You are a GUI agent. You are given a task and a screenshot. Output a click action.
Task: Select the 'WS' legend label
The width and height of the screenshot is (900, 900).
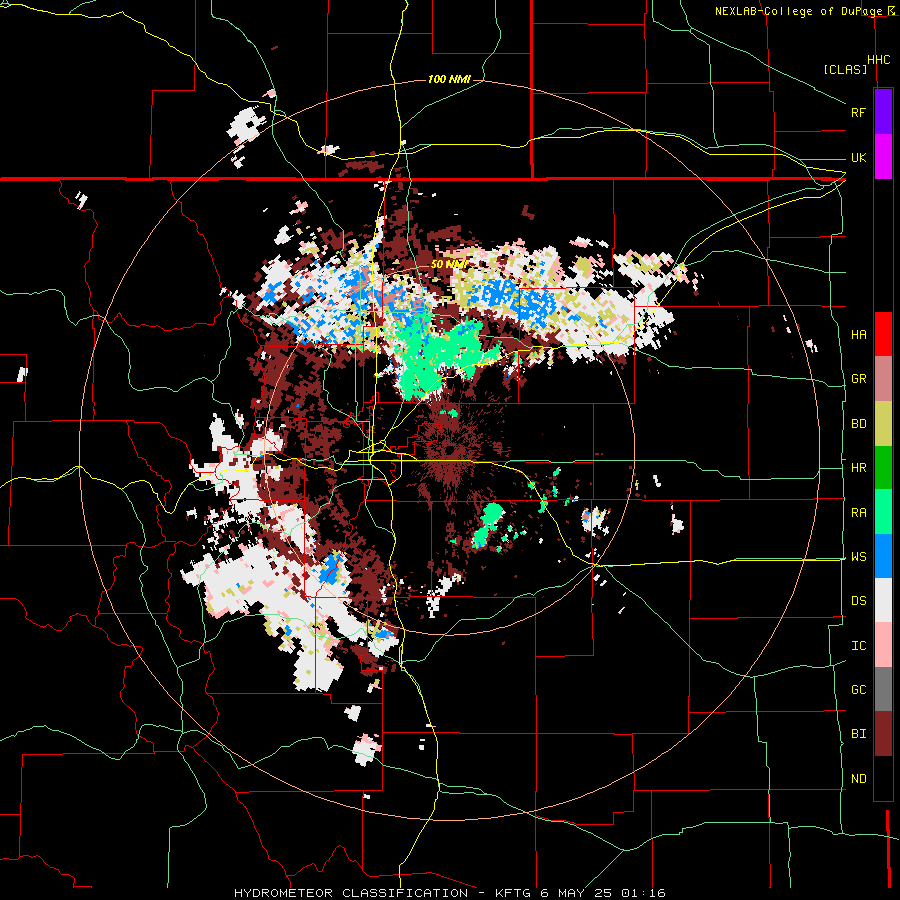click(858, 556)
